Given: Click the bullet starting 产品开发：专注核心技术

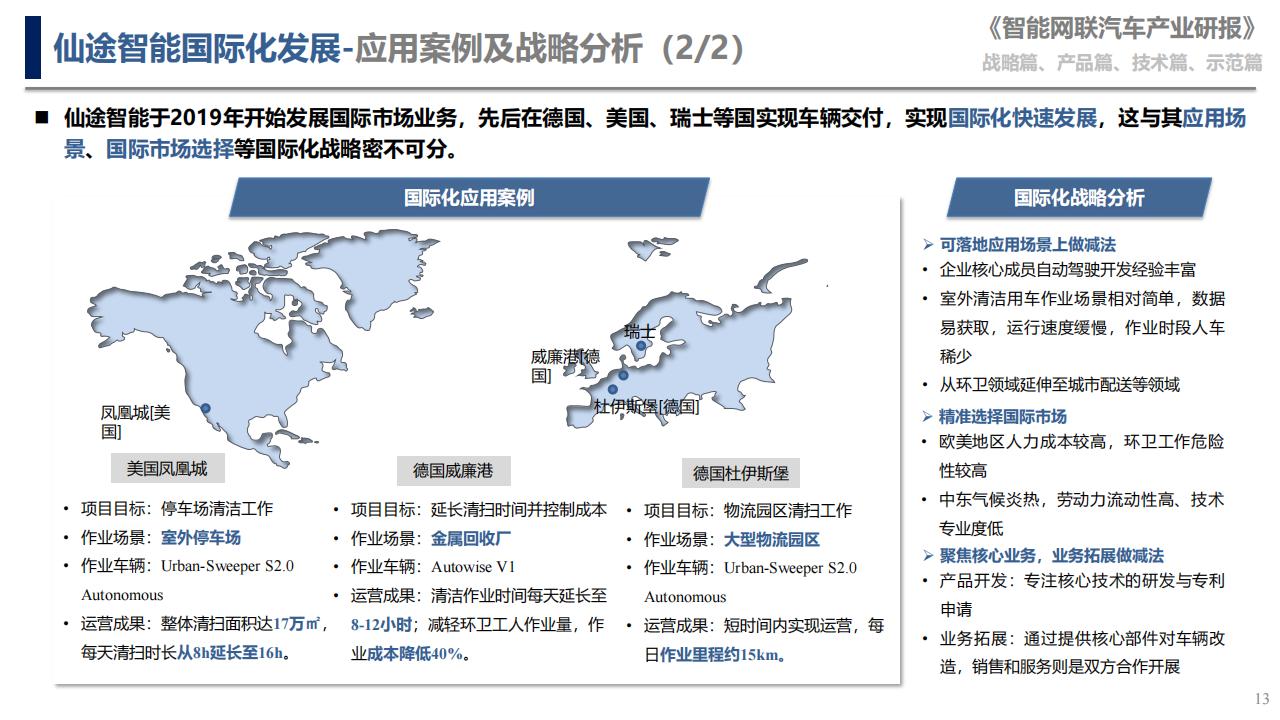Looking at the screenshot, I should [x=1081, y=594].
